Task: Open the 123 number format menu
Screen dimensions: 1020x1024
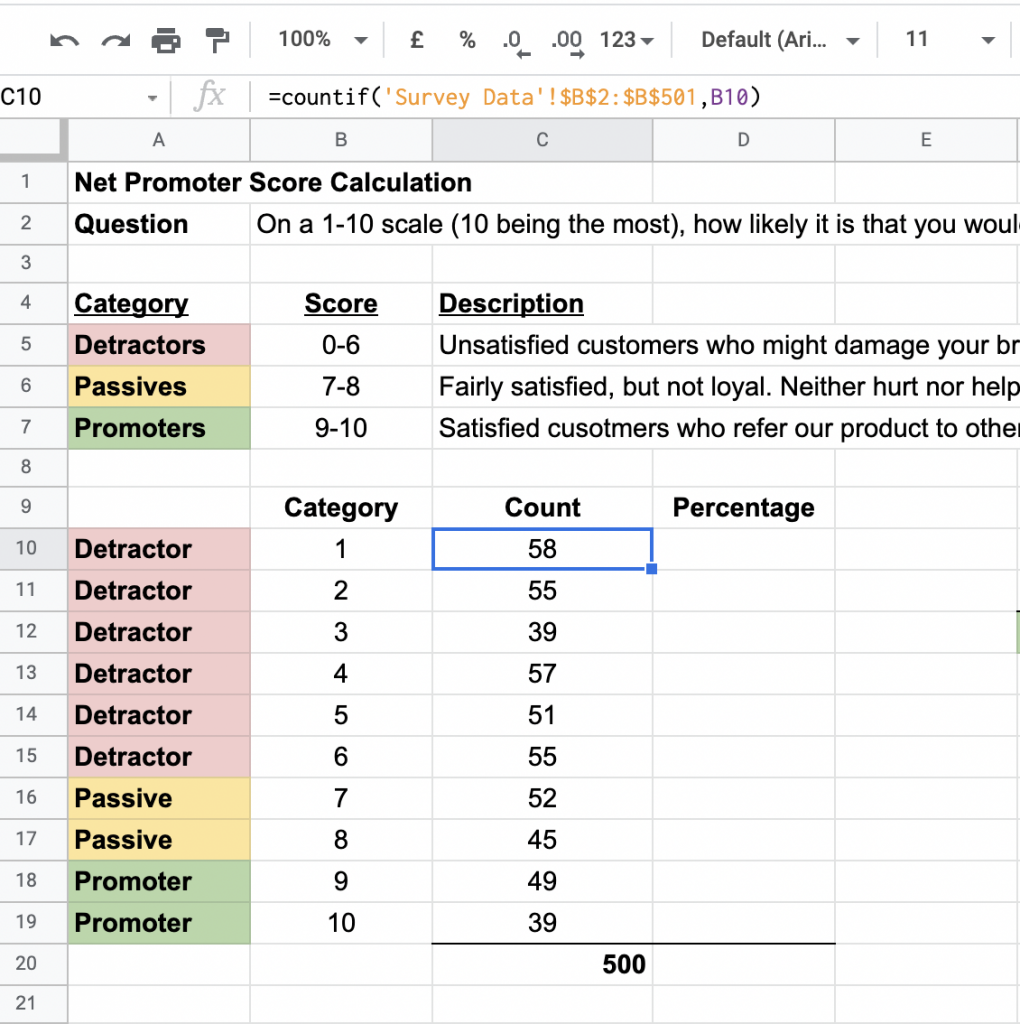Action: 625,40
